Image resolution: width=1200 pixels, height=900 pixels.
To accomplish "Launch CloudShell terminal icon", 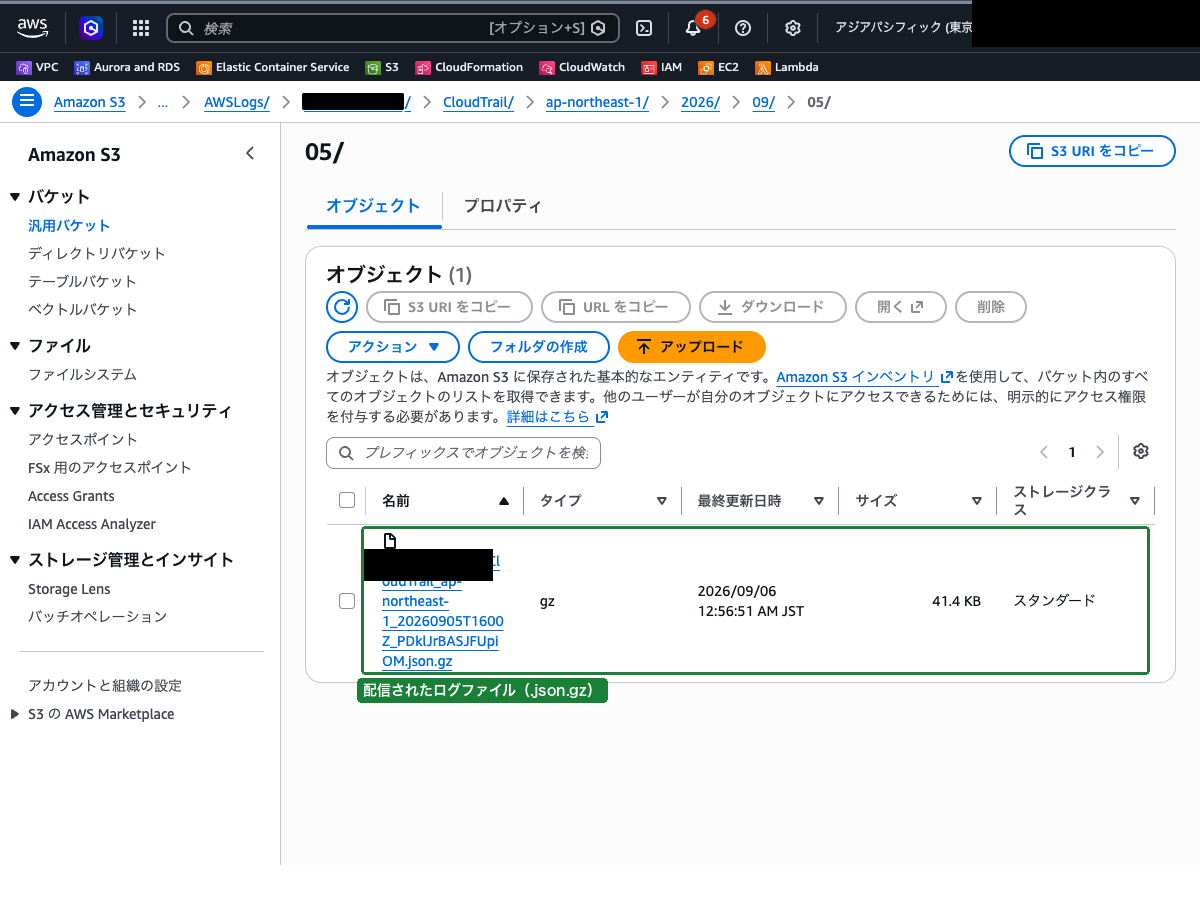I will tap(646, 28).
